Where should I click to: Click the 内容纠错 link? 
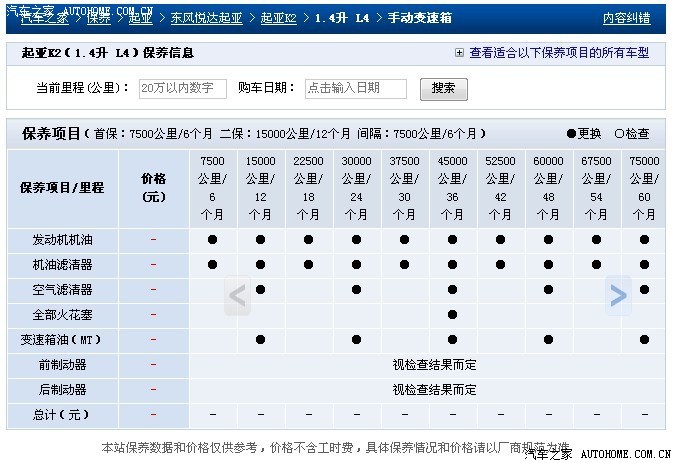coord(627,18)
